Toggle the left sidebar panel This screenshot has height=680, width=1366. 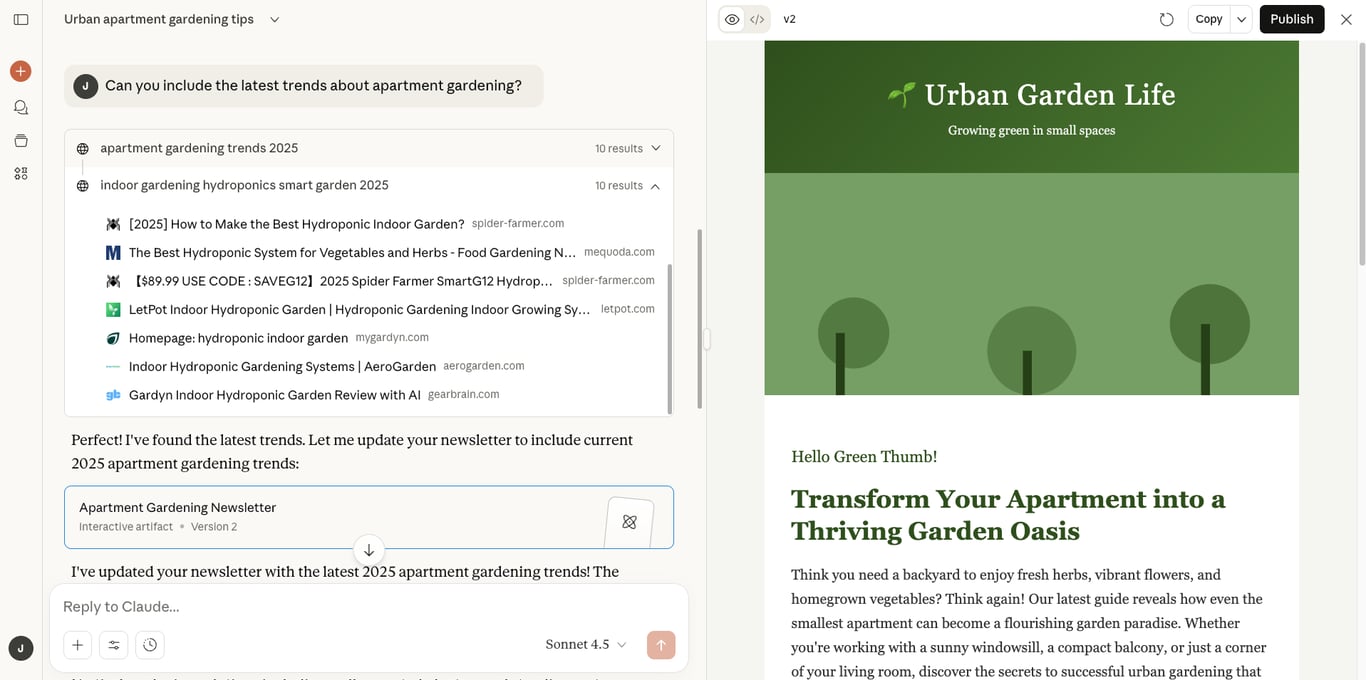click(21, 19)
